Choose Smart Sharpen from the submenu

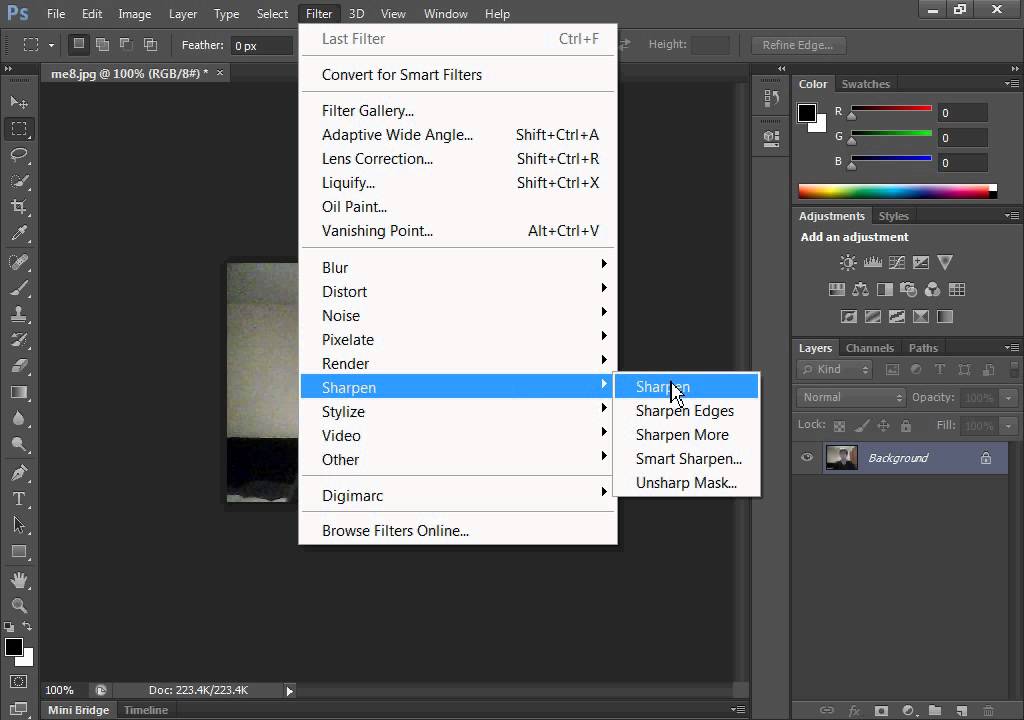point(688,459)
